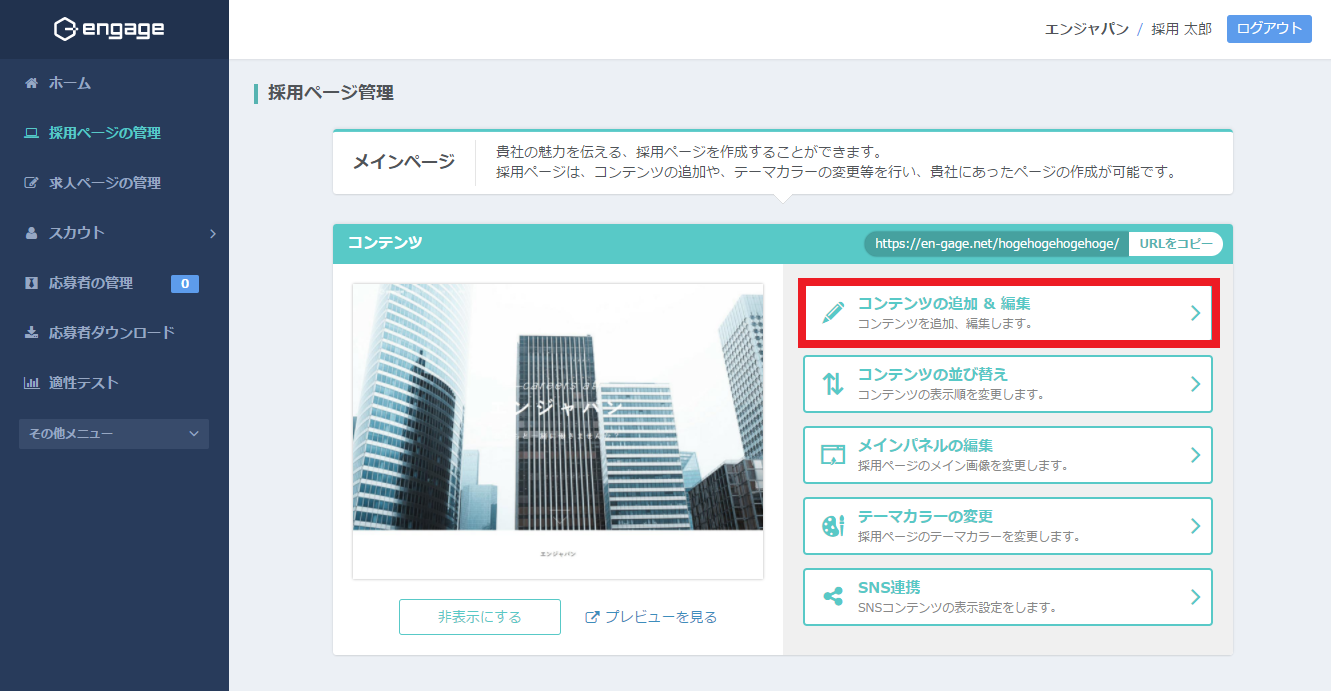Click the chevron on メインパネルの編集
Image resolution: width=1331 pixels, height=691 pixels.
[1195, 455]
